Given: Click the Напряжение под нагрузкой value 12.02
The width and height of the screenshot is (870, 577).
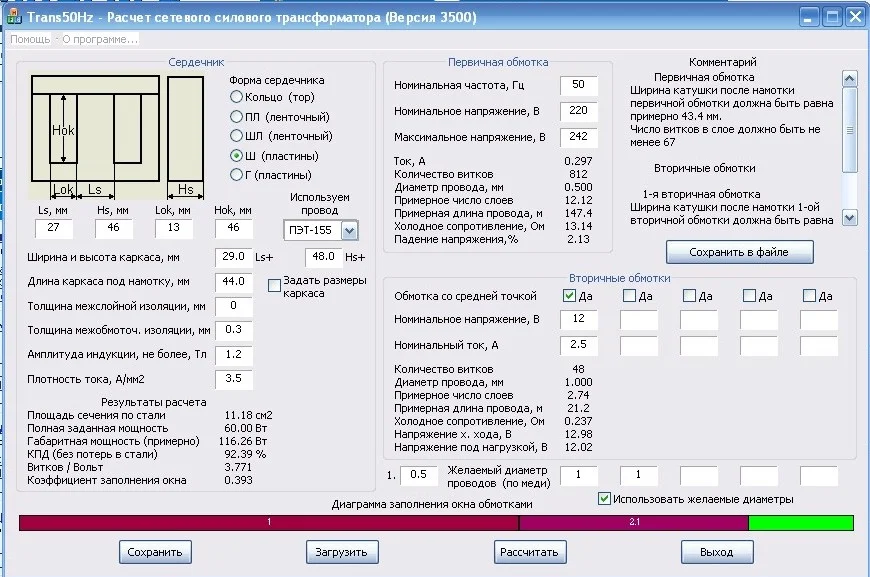Looking at the screenshot, I should (x=579, y=447).
